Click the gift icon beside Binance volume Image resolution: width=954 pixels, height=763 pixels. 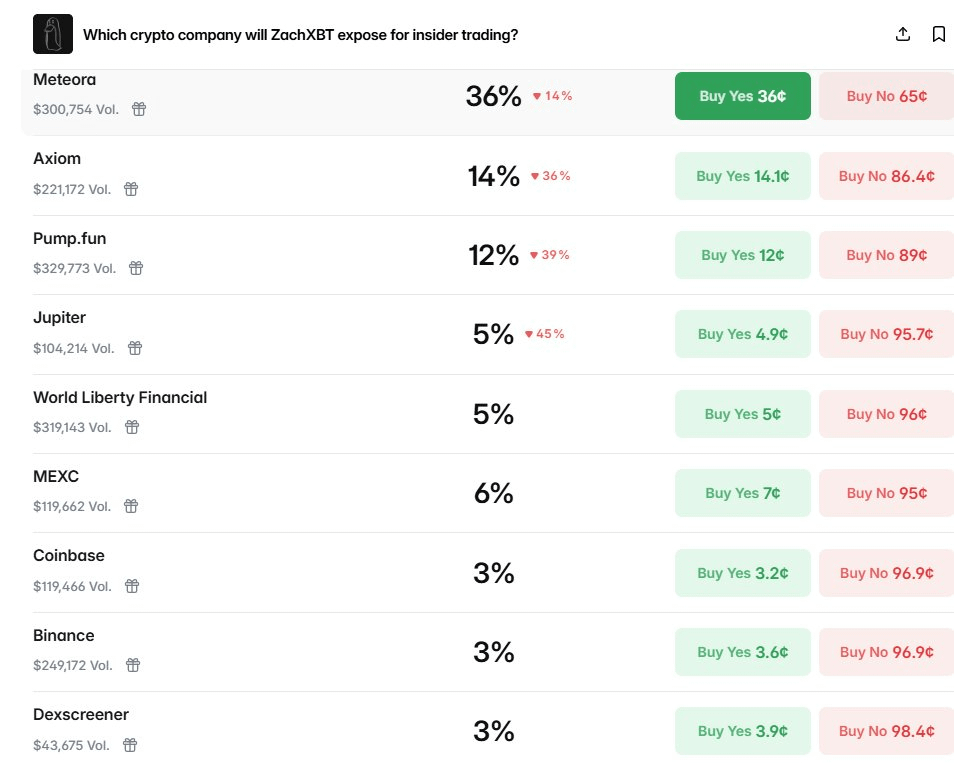(133, 665)
